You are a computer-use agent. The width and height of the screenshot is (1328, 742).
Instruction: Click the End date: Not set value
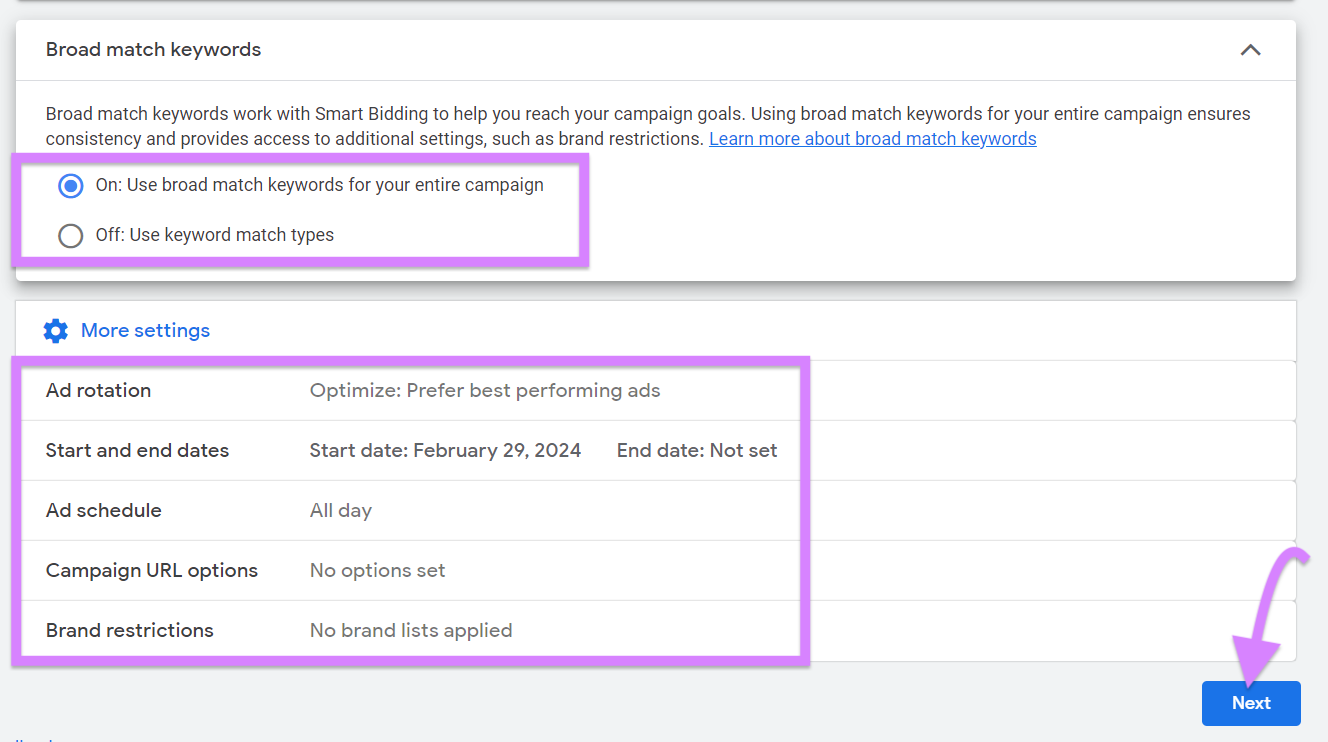697,450
